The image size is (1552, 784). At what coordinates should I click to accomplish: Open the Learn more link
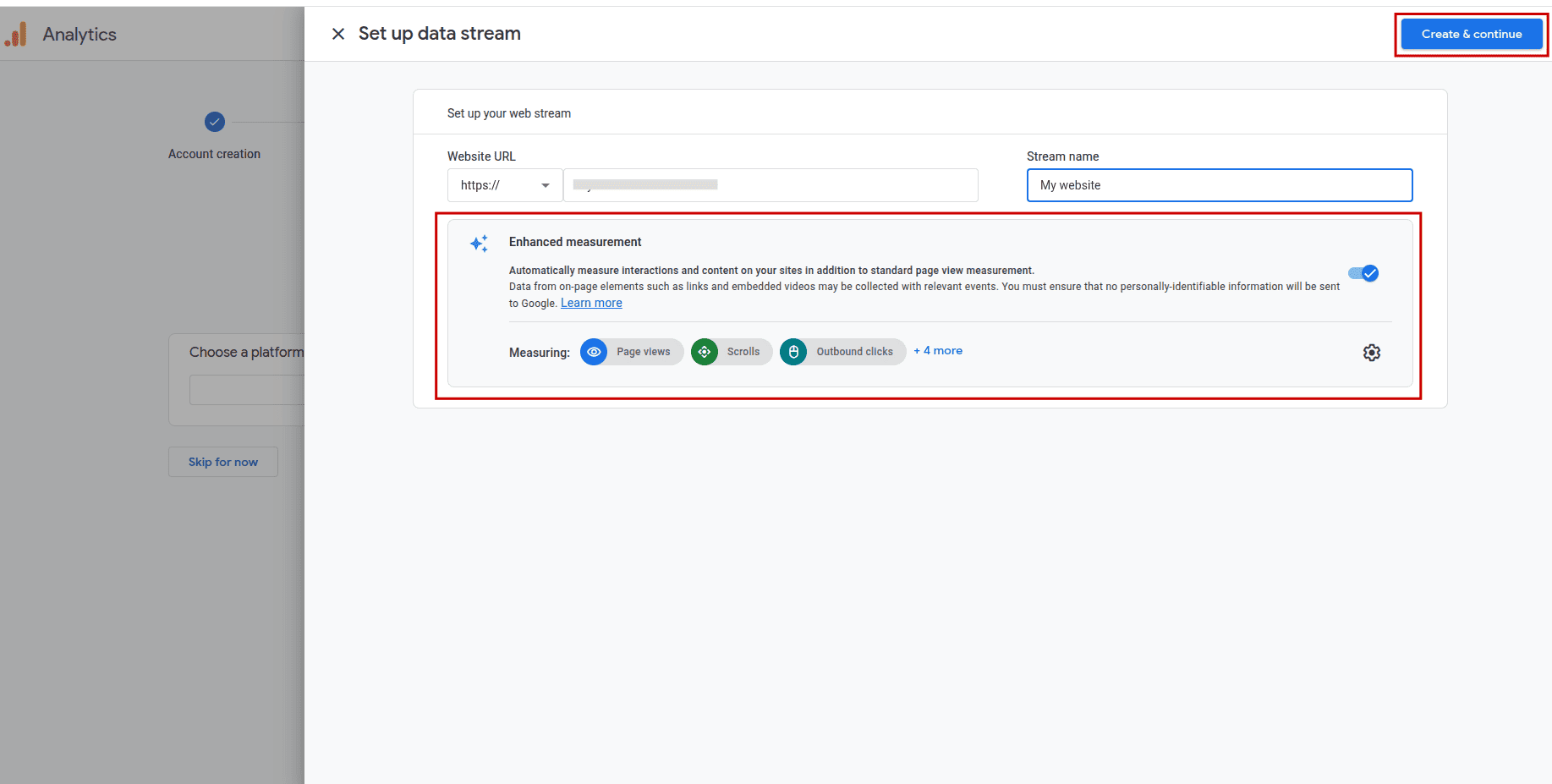point(591,303)
